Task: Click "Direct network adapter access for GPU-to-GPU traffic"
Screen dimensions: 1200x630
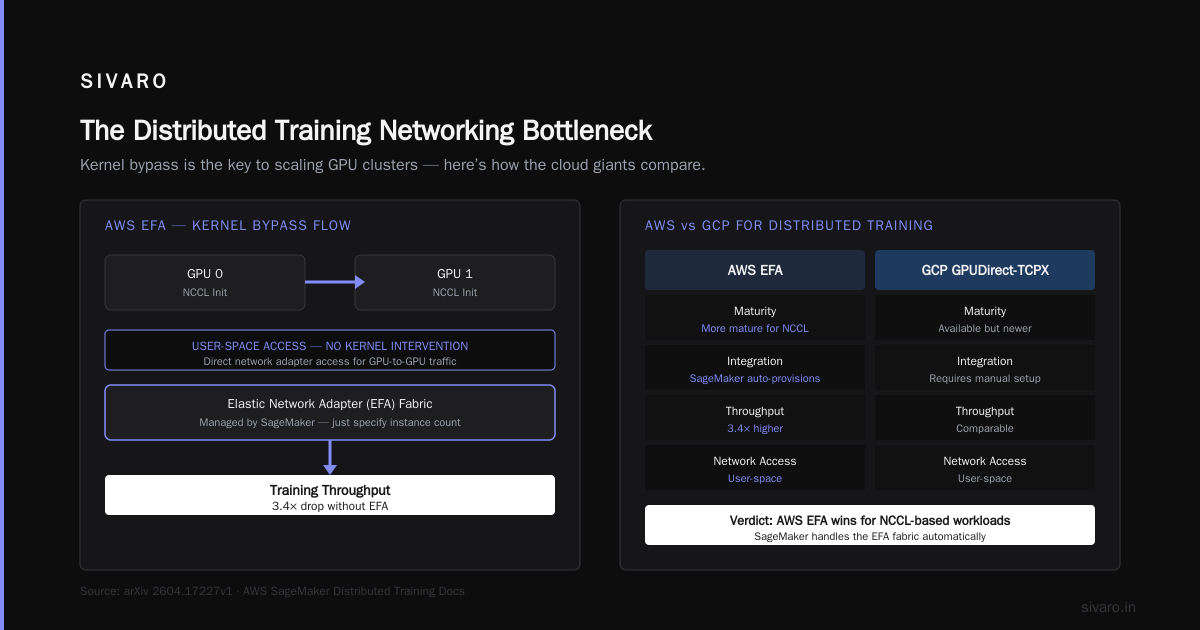Action: tap(330, 361)
